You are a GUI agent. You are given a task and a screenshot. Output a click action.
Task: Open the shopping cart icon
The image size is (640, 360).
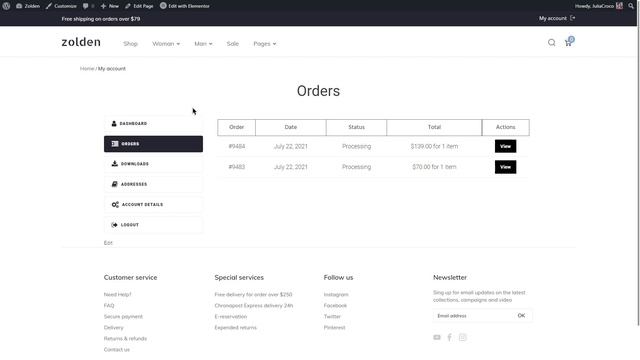[x=569, y=42]
